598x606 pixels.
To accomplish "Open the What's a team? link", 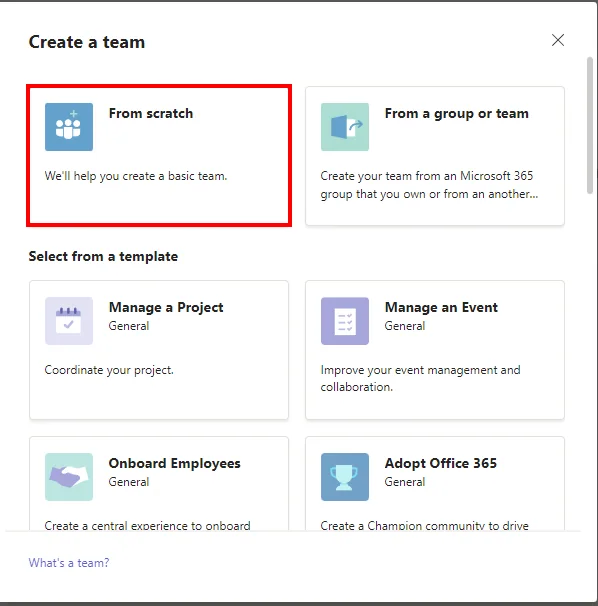I will pos(69,563).
